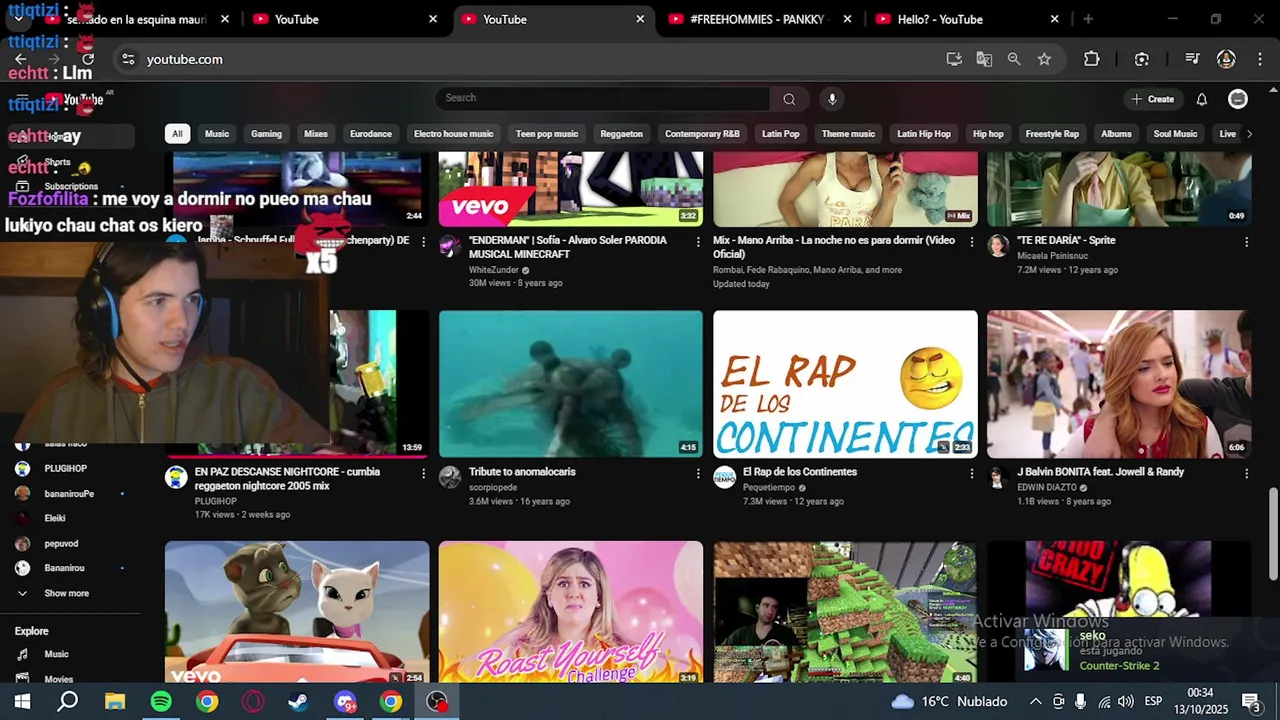Viewport: 1280px width, 720px height.
Task: Select the Freestyle Rap filter chip
Action: coord(1052,134)
